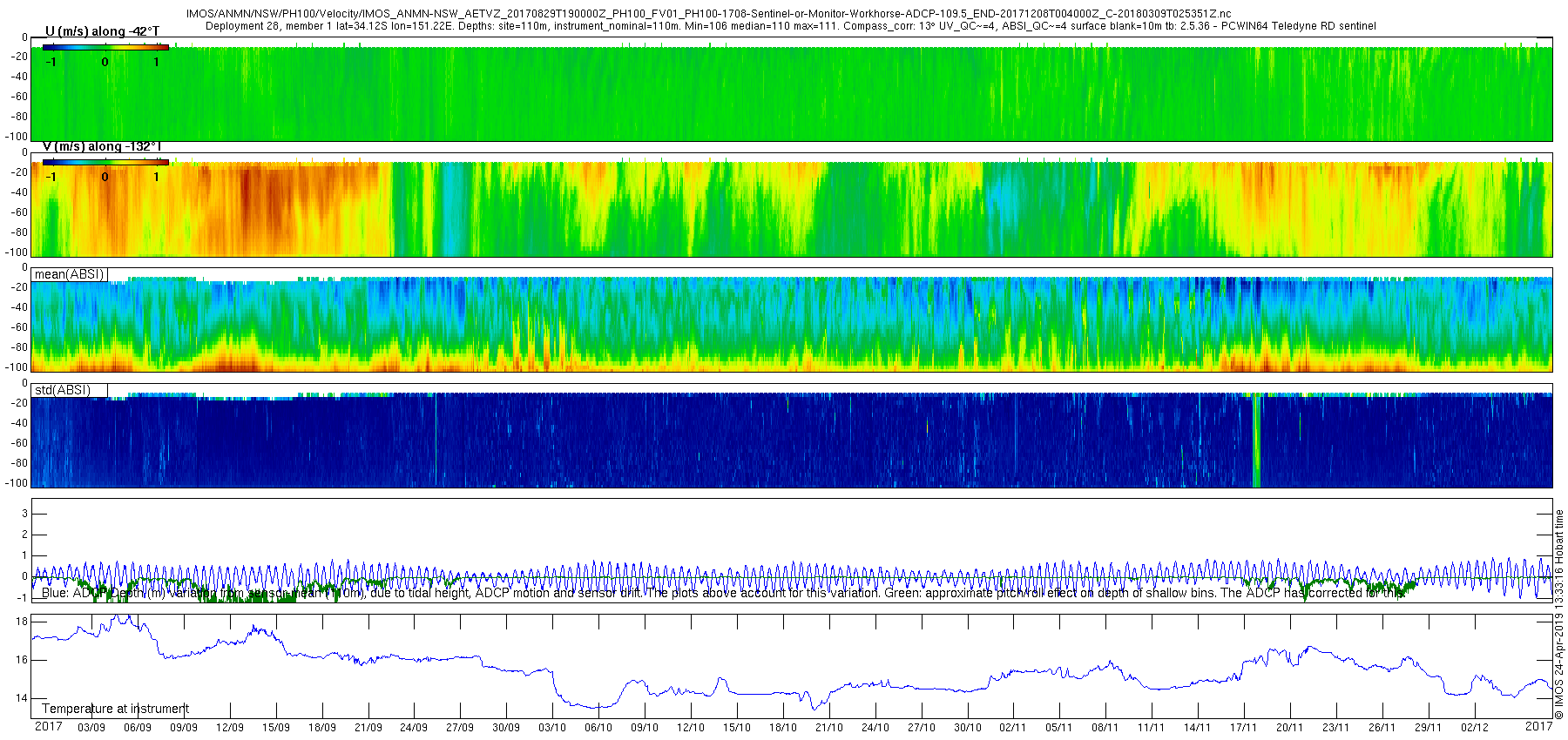Screen dimensions: 1568x740
Task: Click the '29/11' date tick label
Action: [1429, 728]
